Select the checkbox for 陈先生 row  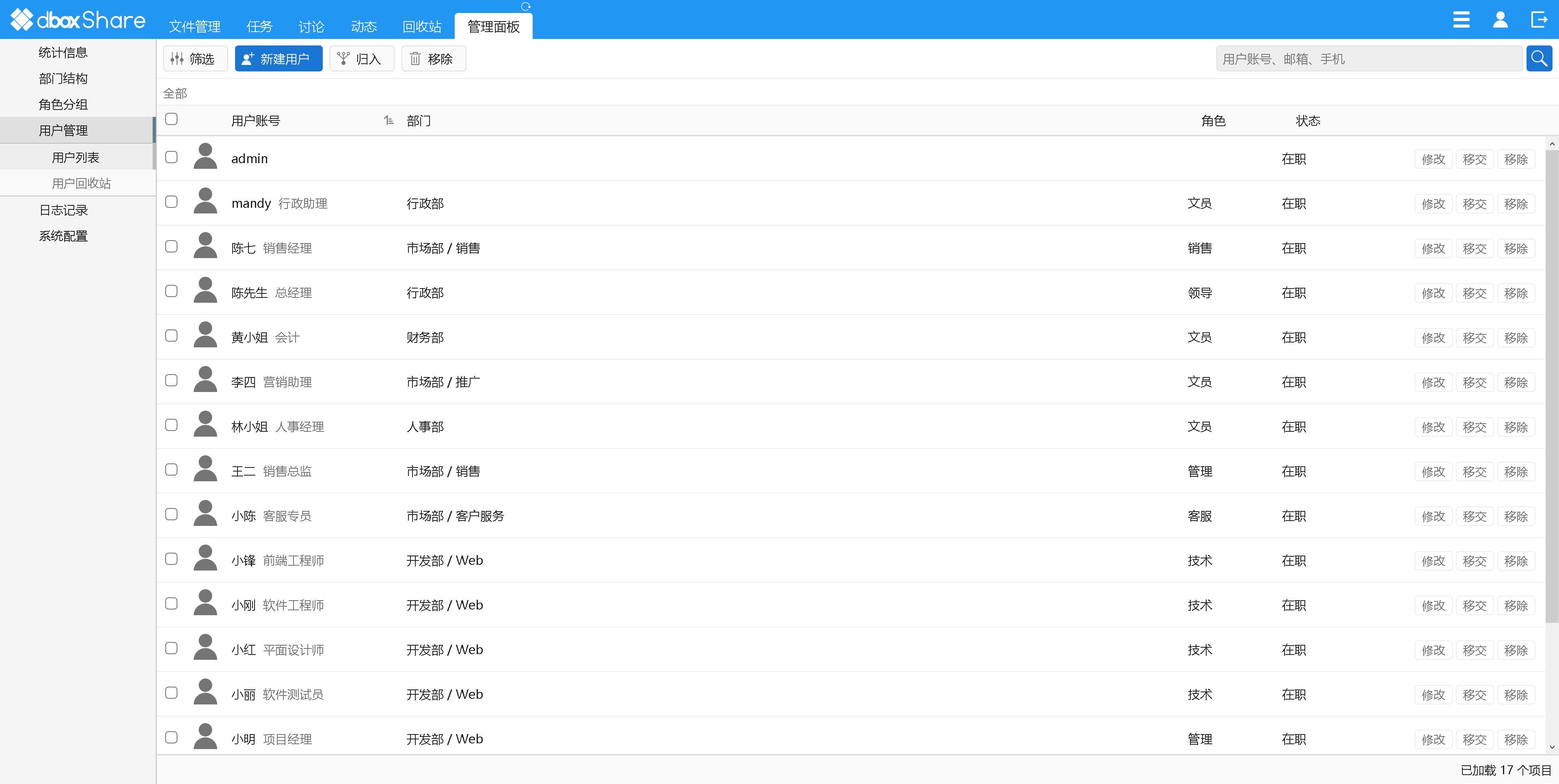[x=171, y=291]
